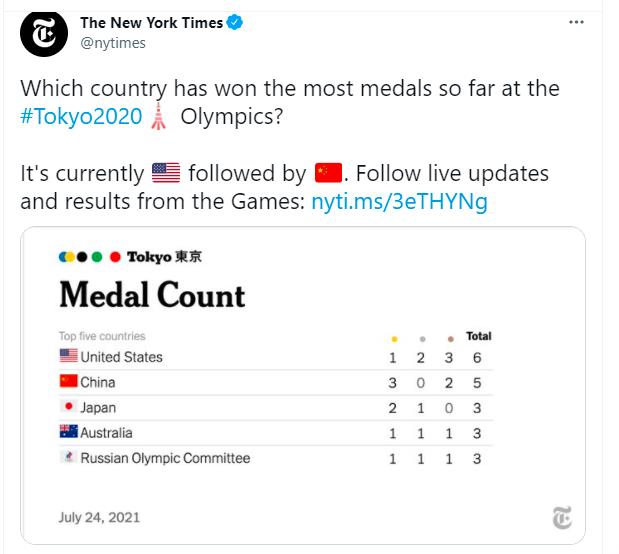Open the #Tokyo2020 hashtag link

pos(81,116)
